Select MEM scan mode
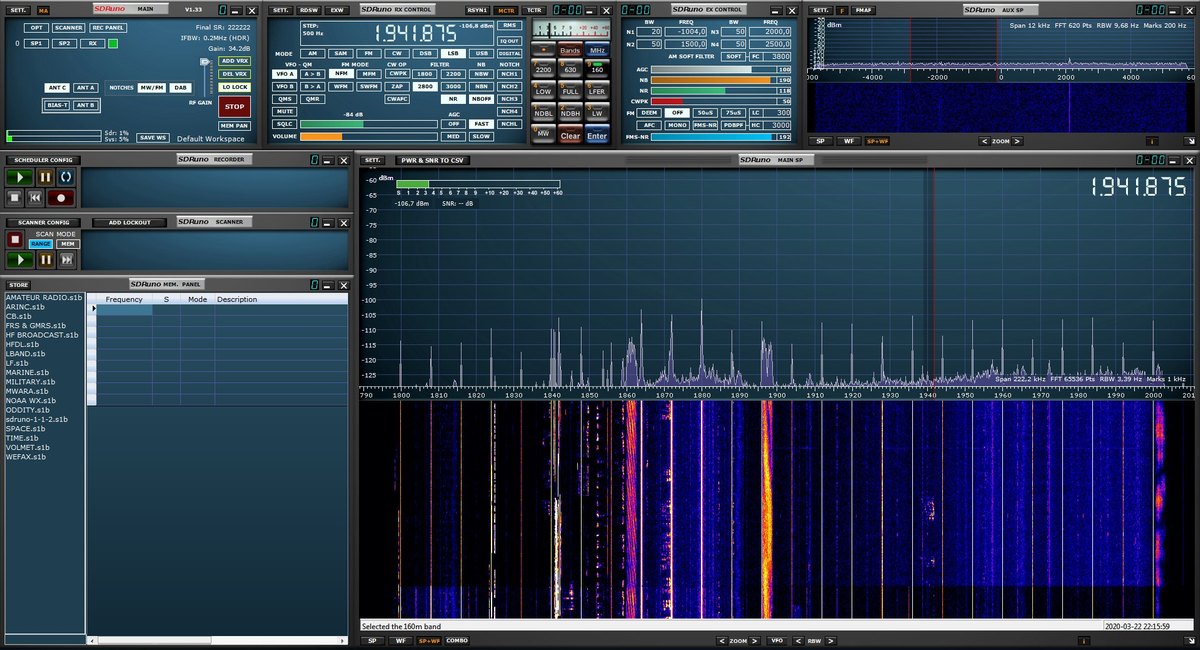Image resolution: width=1200 pixels, height=650 pixels. (66, 243)
